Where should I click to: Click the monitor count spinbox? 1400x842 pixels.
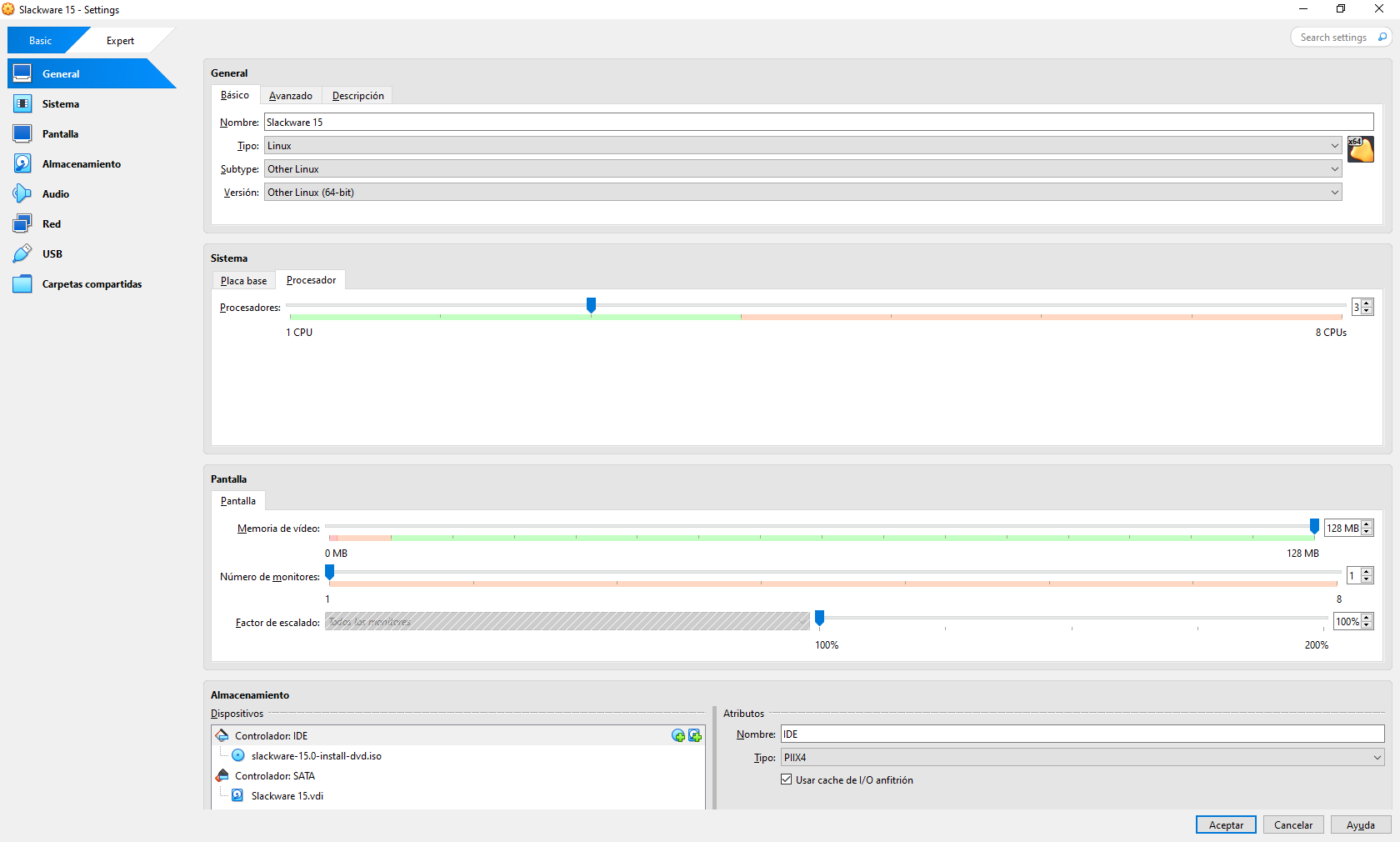(1360, 575)
